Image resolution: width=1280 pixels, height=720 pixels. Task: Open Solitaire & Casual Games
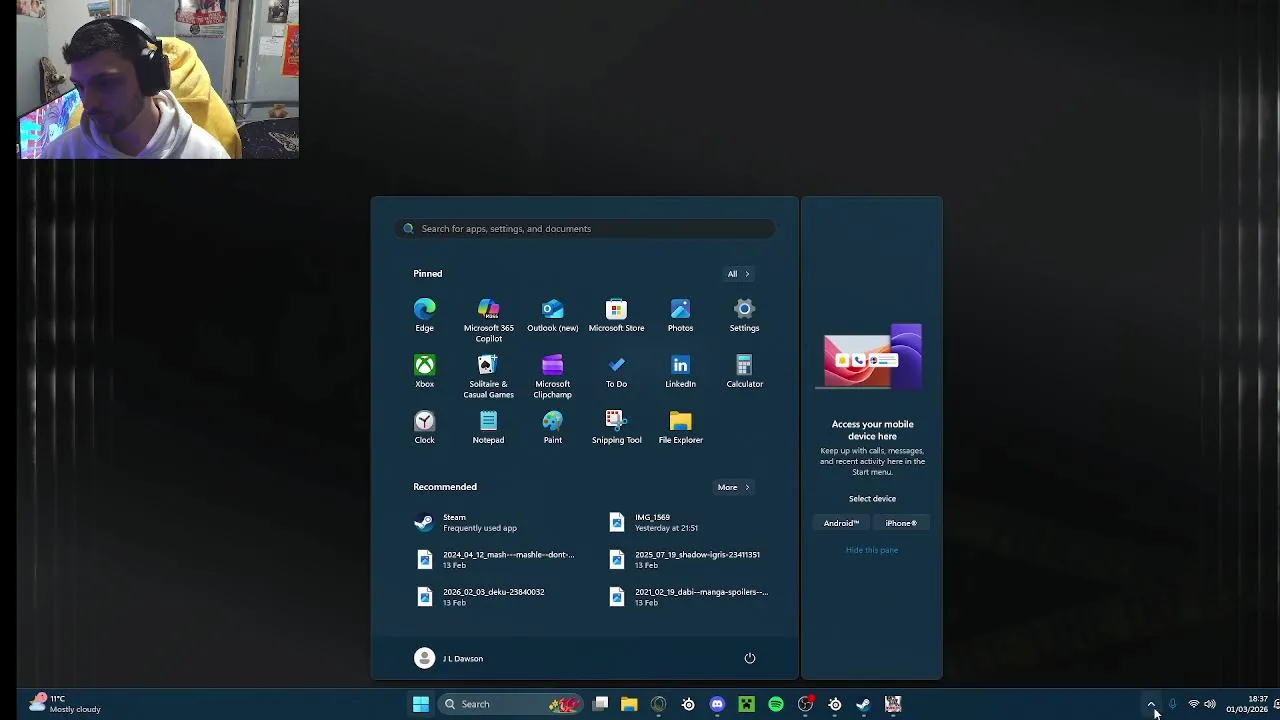click(488, 376)
